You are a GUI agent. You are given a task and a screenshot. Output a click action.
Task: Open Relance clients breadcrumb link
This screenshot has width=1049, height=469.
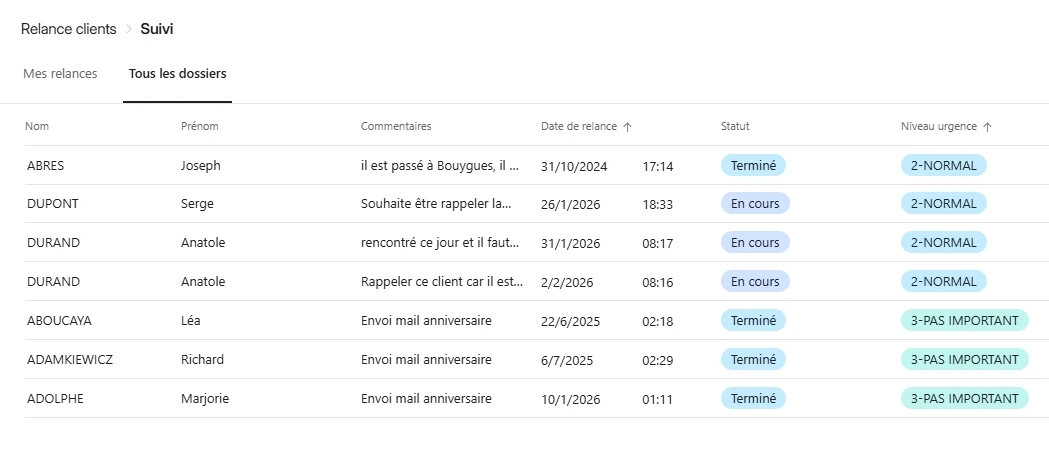(x=68, y=29)
